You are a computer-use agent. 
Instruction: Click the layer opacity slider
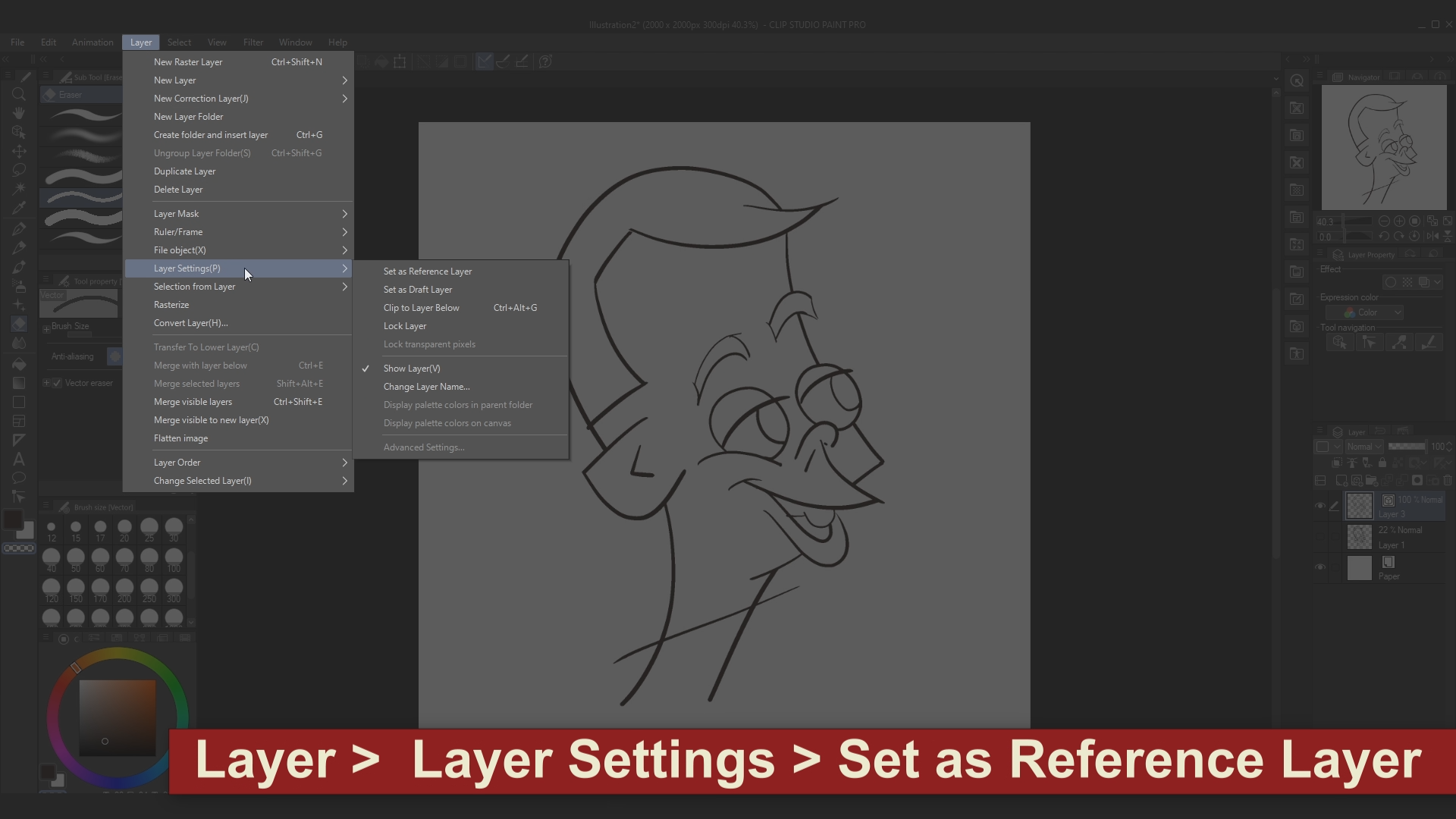(1407, 447)
